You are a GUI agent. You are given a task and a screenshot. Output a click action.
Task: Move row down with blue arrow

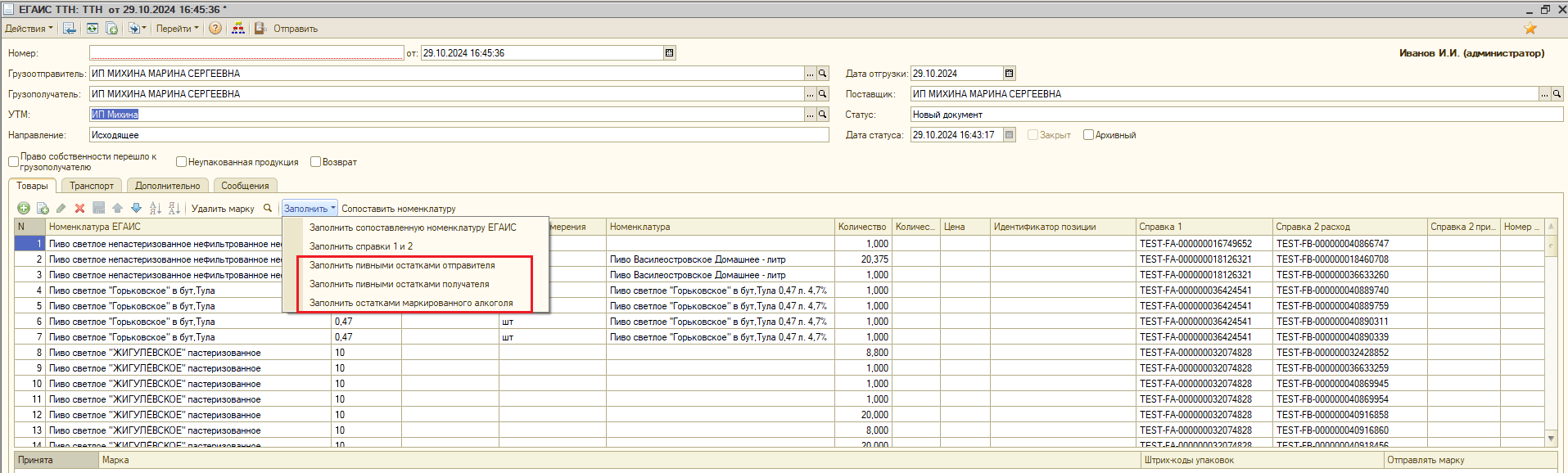coord(136,209)
